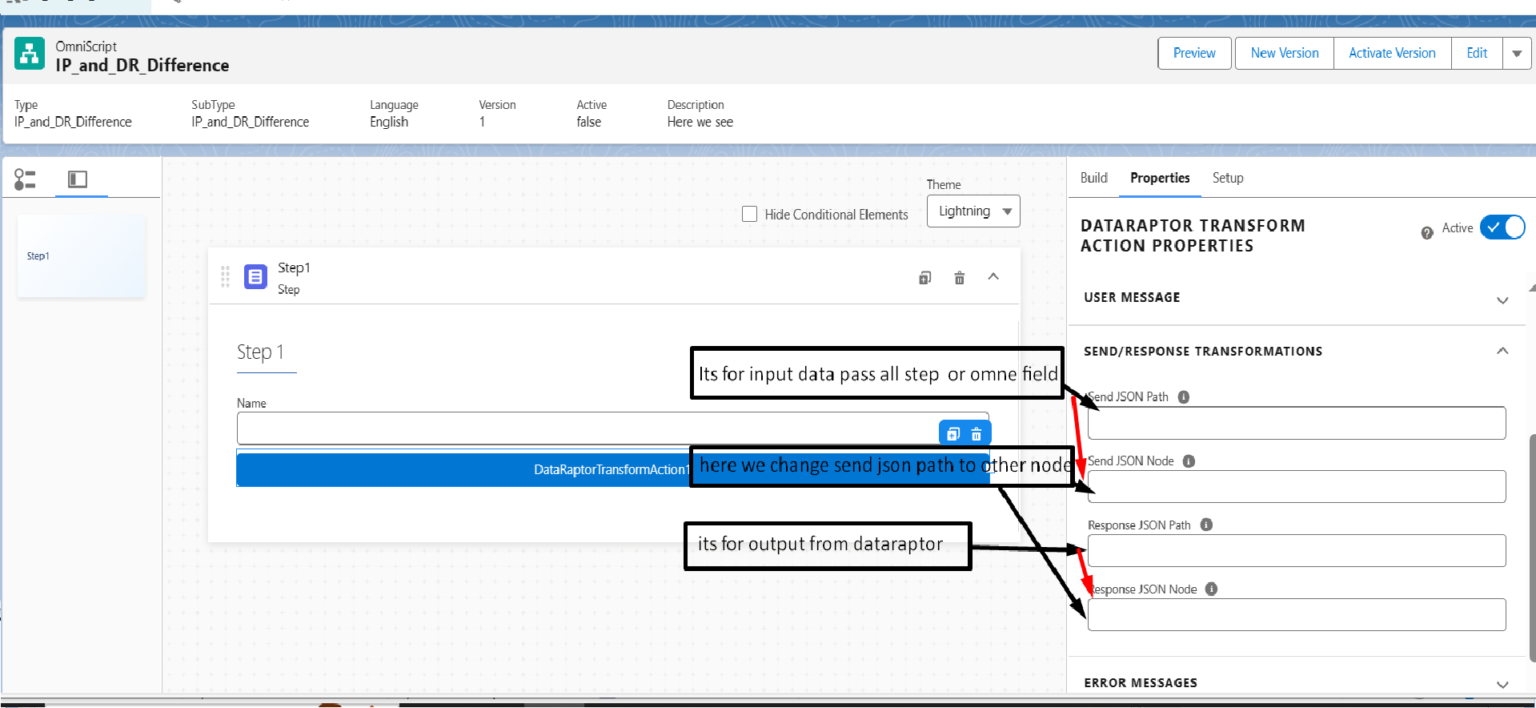Viewport: 1536px width, 708px height.
Task: Enable Hide Conditional Elements checkbox
Action: point(749,214)
